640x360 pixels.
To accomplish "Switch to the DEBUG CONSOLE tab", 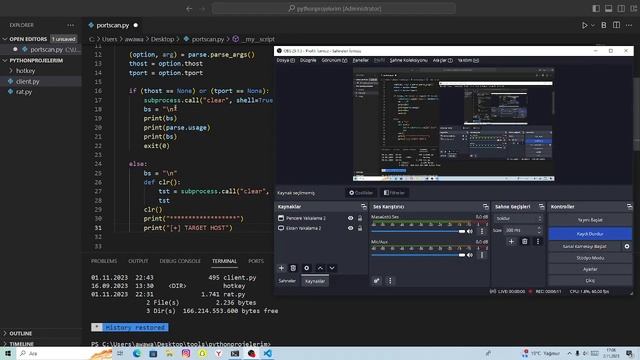I will (180, 261).
